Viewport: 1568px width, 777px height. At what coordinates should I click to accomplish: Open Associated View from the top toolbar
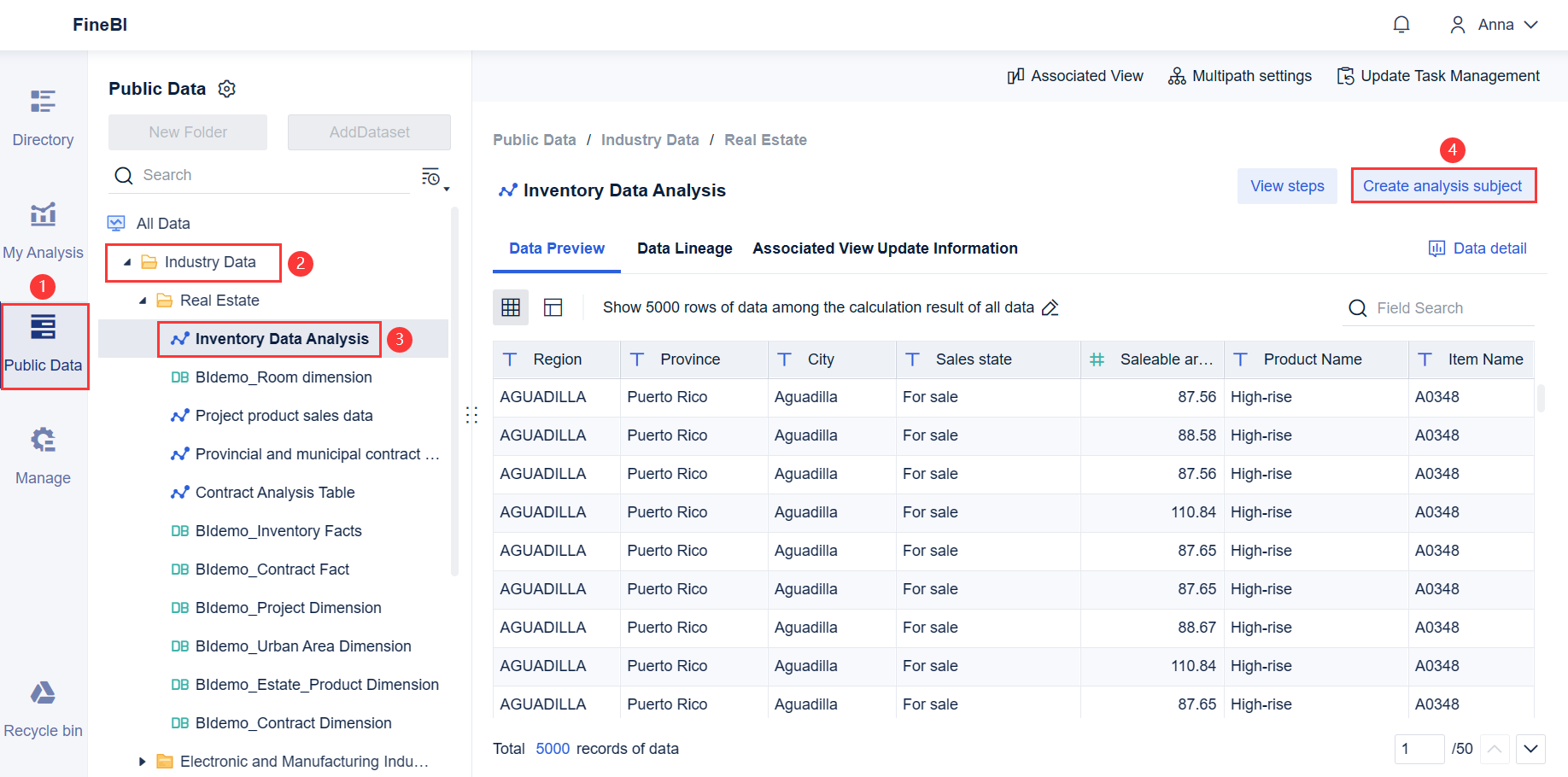coord(1074,75)
